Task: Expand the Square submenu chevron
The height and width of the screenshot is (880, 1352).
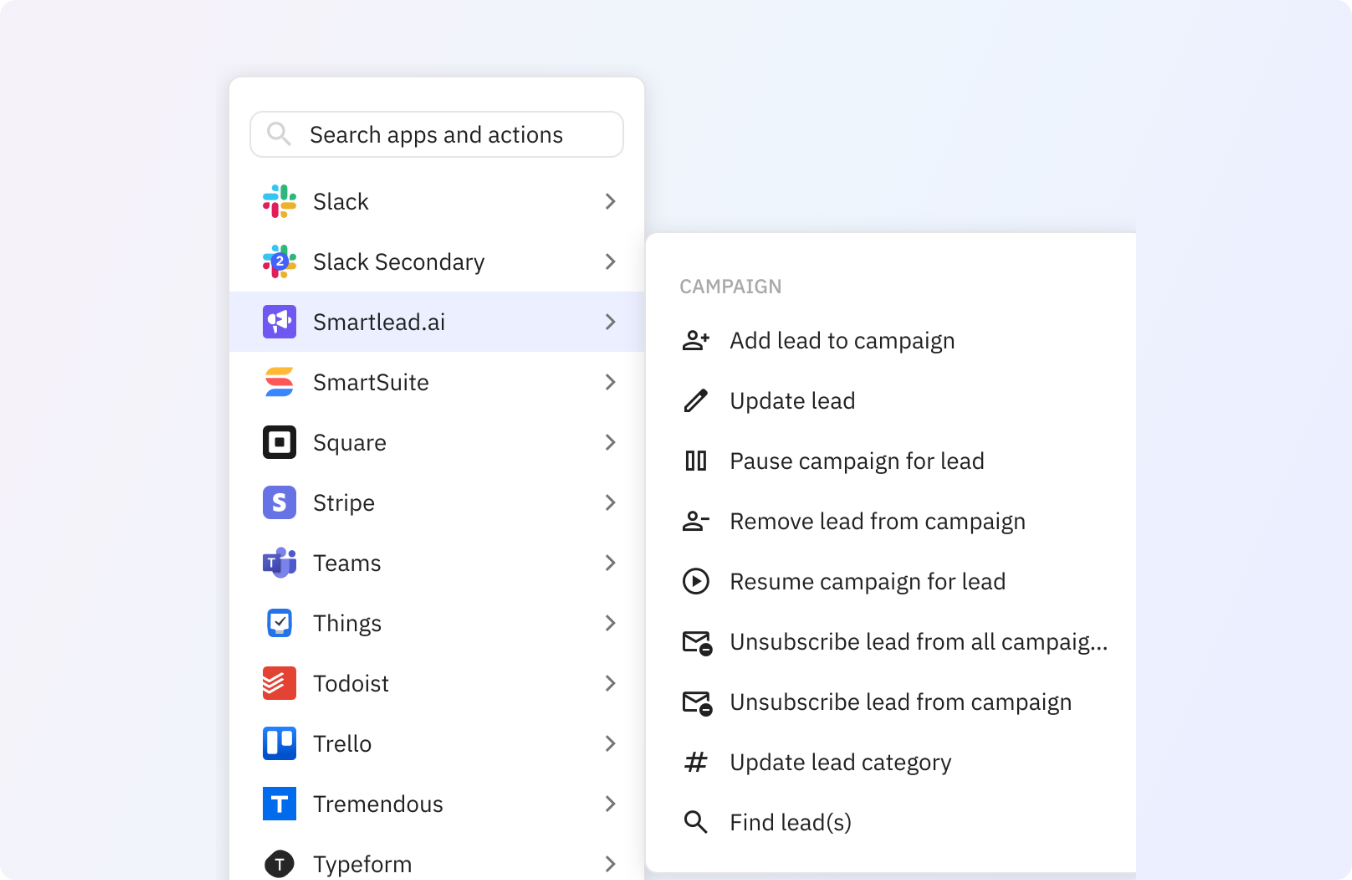Action: click(610, 442)
